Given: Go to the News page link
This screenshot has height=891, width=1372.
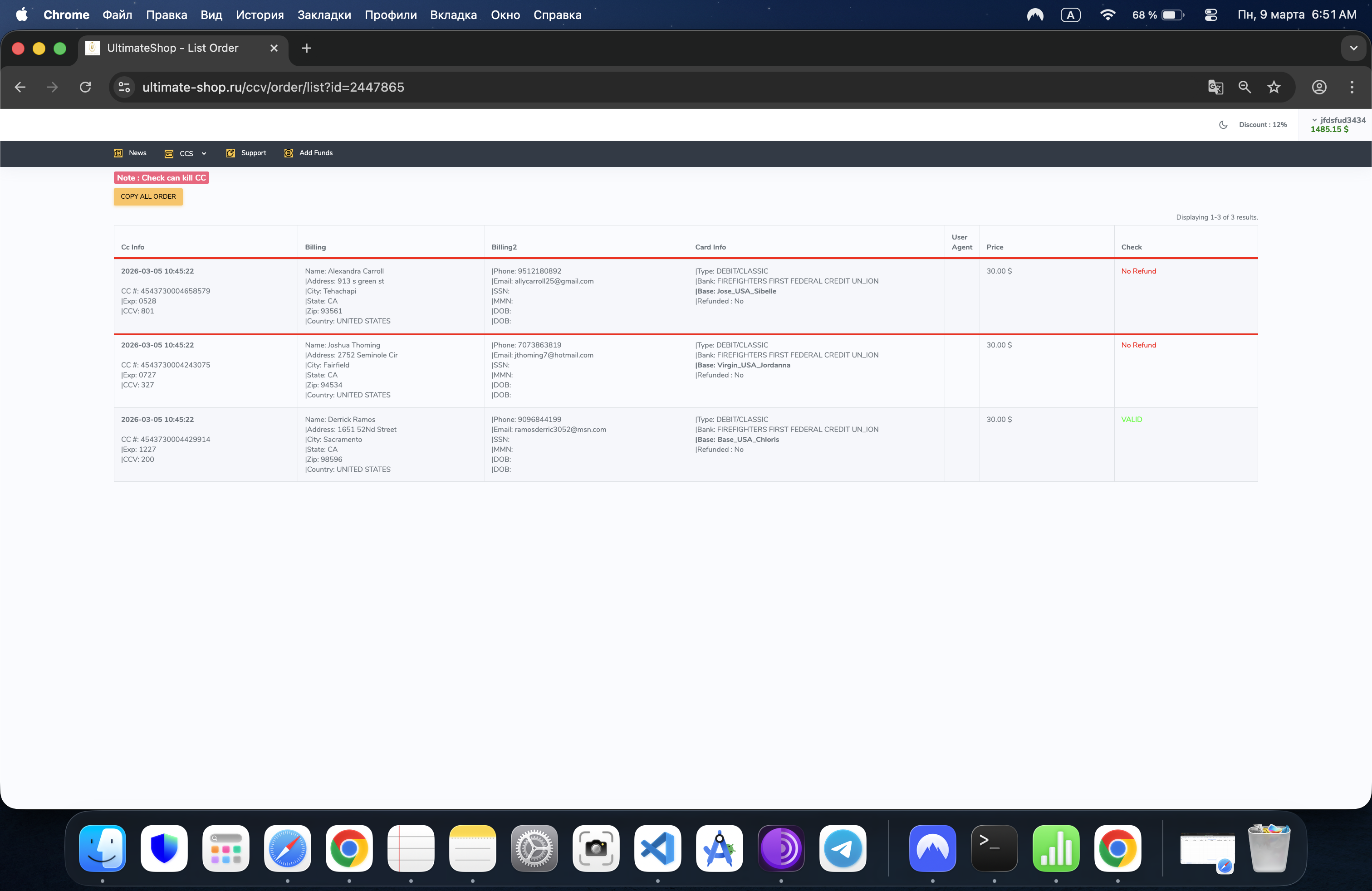Looking at the screenshot, I should pyautogui.click(x=137, y=153).
